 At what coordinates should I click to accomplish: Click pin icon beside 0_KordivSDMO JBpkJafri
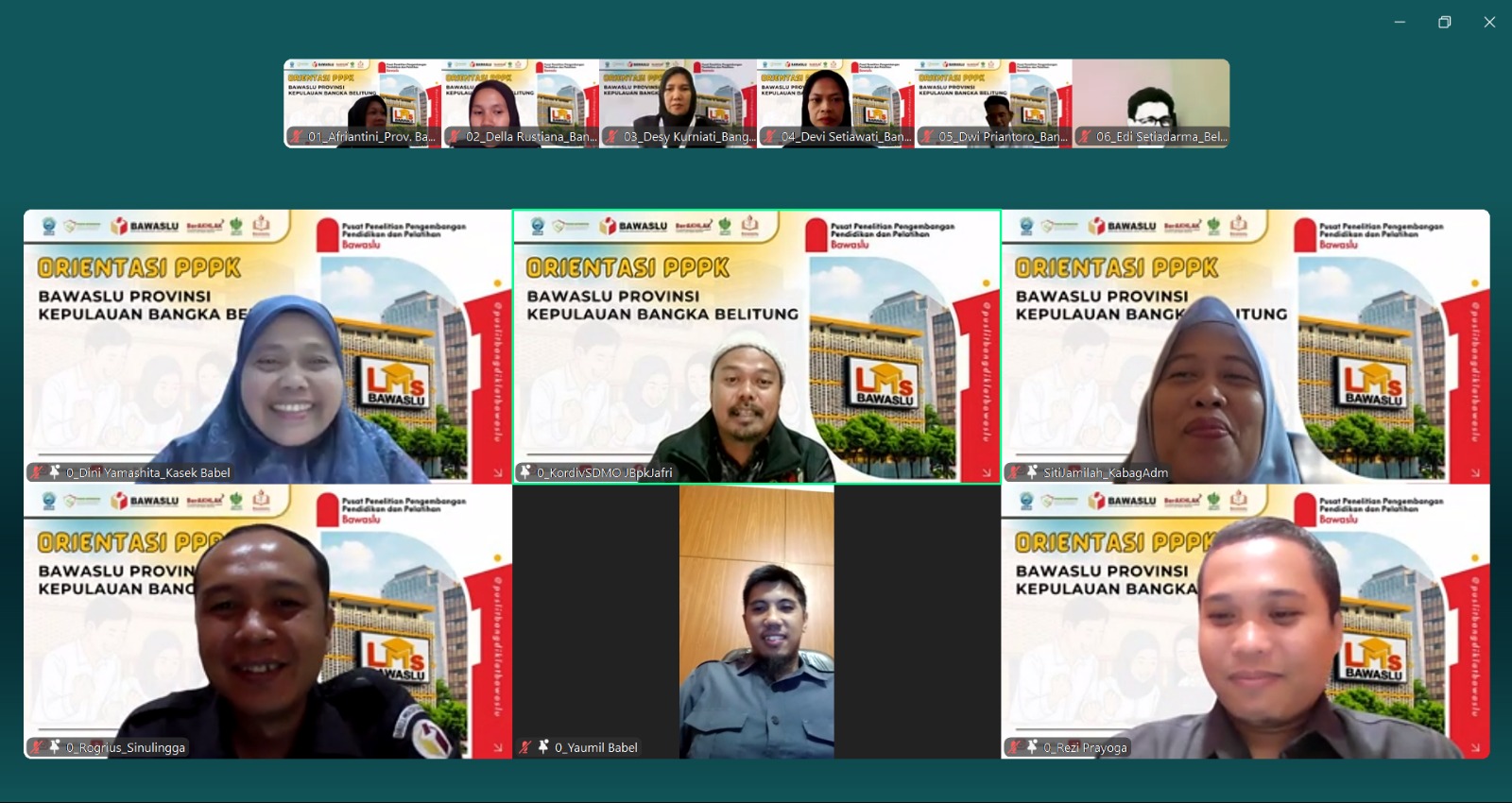(x=525, y=471)
